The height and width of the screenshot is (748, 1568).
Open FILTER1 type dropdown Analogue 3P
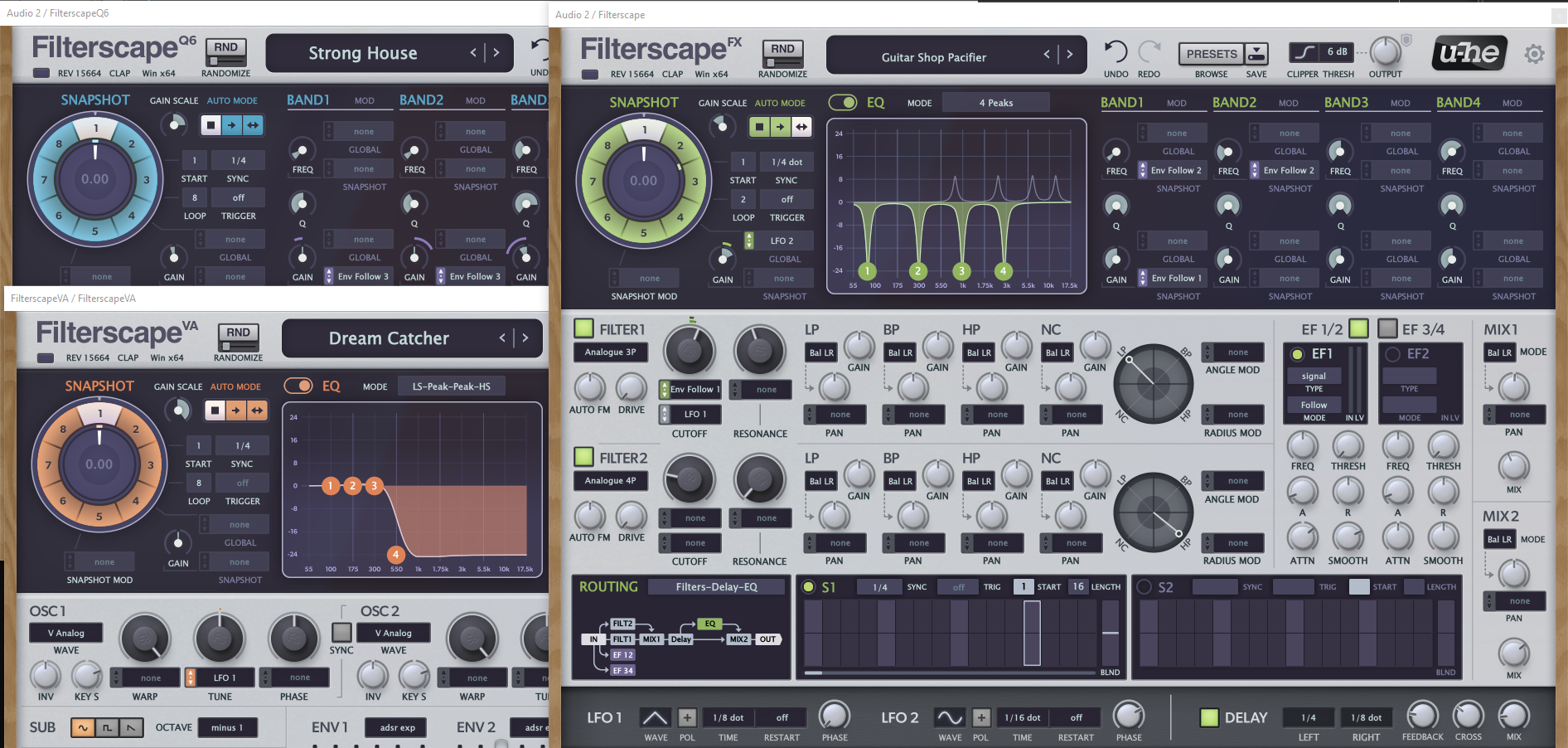coord(611,352)
